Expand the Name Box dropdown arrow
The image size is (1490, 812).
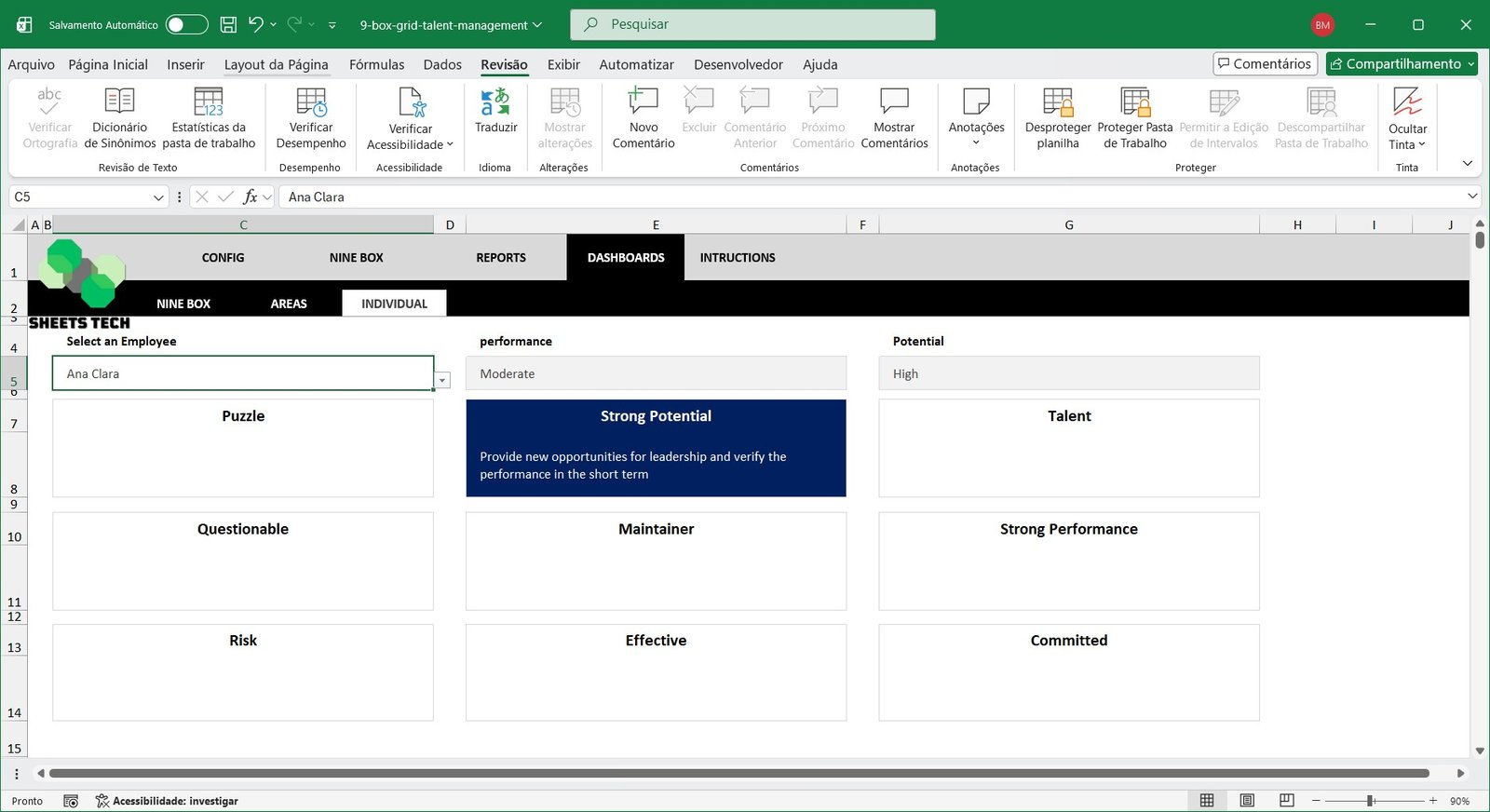tap(158, 197)
